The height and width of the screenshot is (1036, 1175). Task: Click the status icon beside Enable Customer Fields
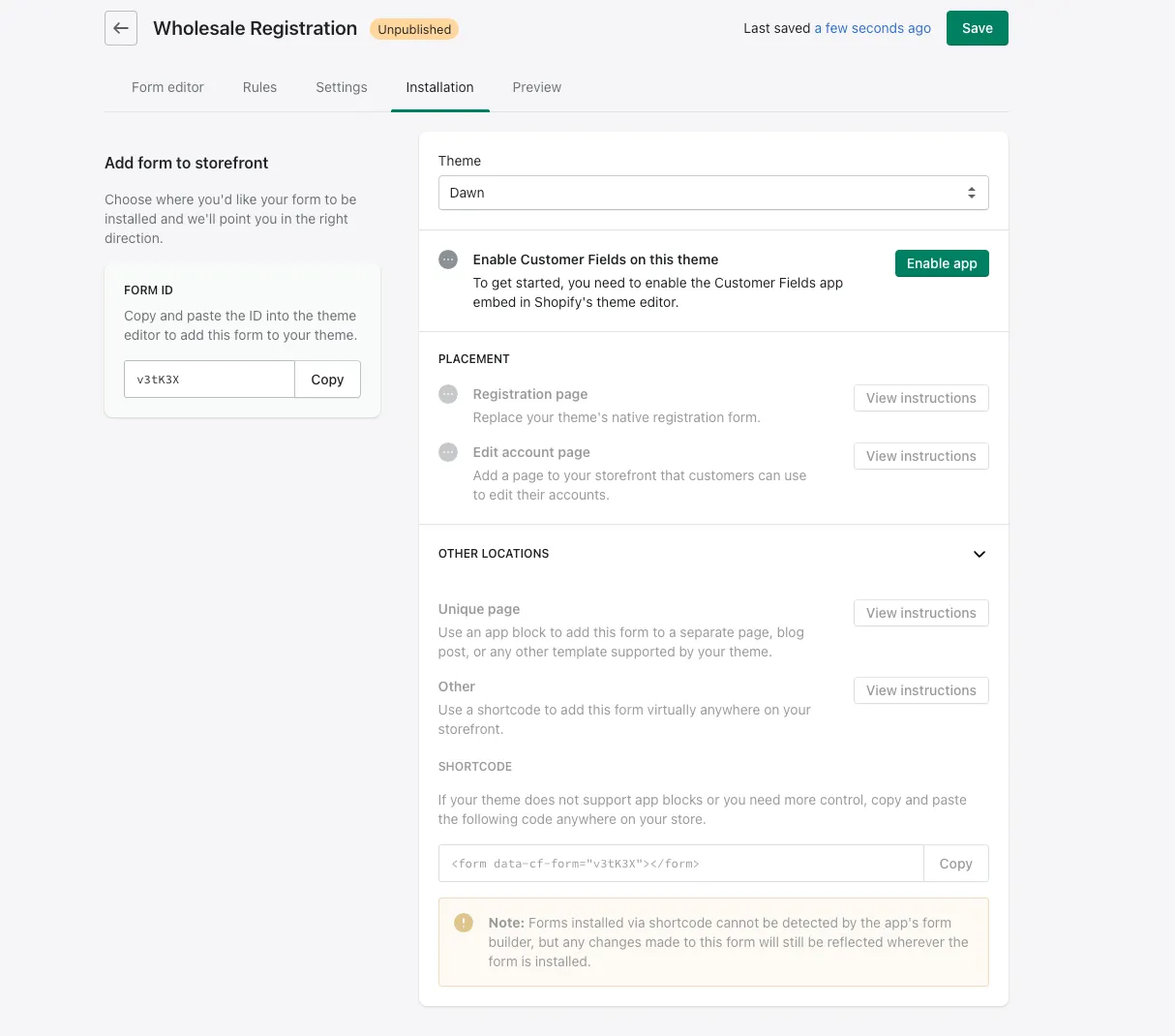click(x=447, y=259)
